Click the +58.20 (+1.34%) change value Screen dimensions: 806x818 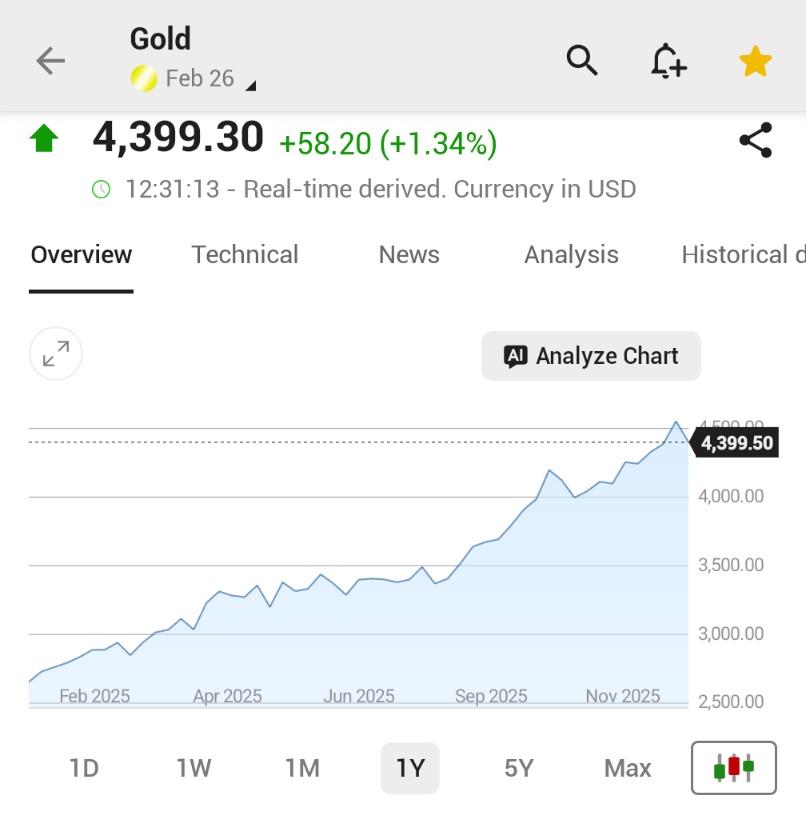388,143
